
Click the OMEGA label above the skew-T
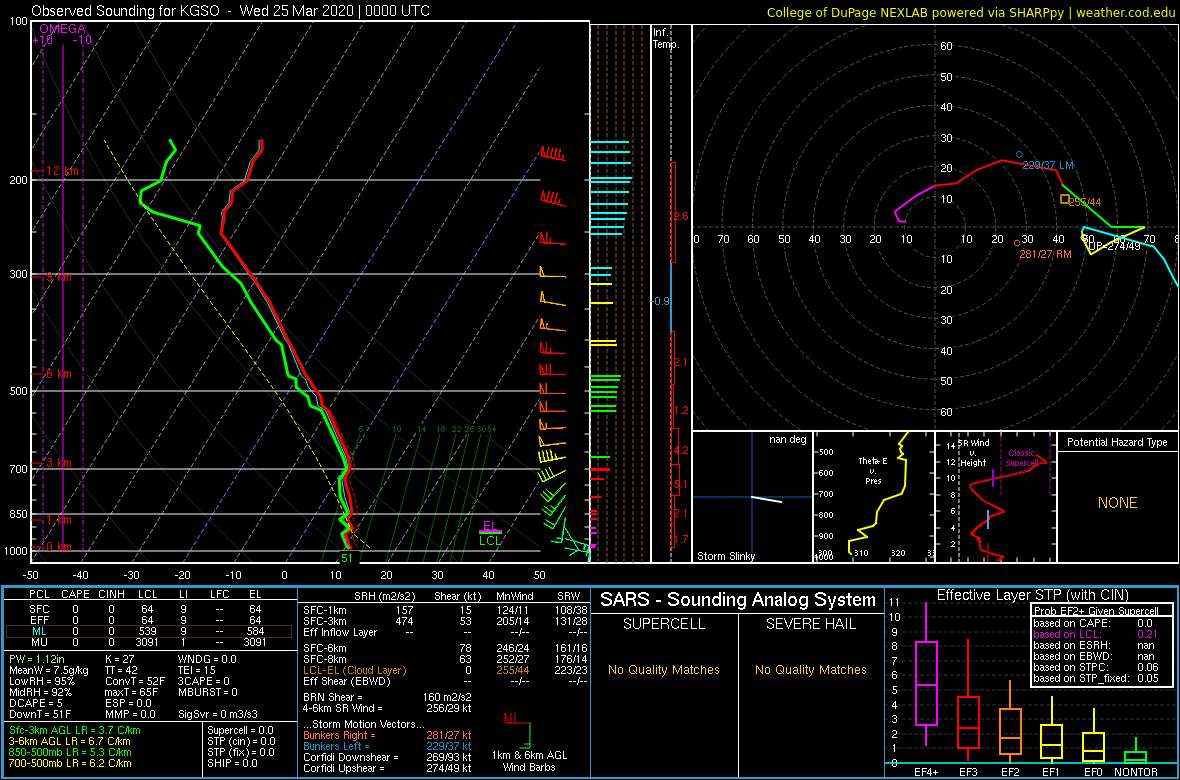point(63,29)
